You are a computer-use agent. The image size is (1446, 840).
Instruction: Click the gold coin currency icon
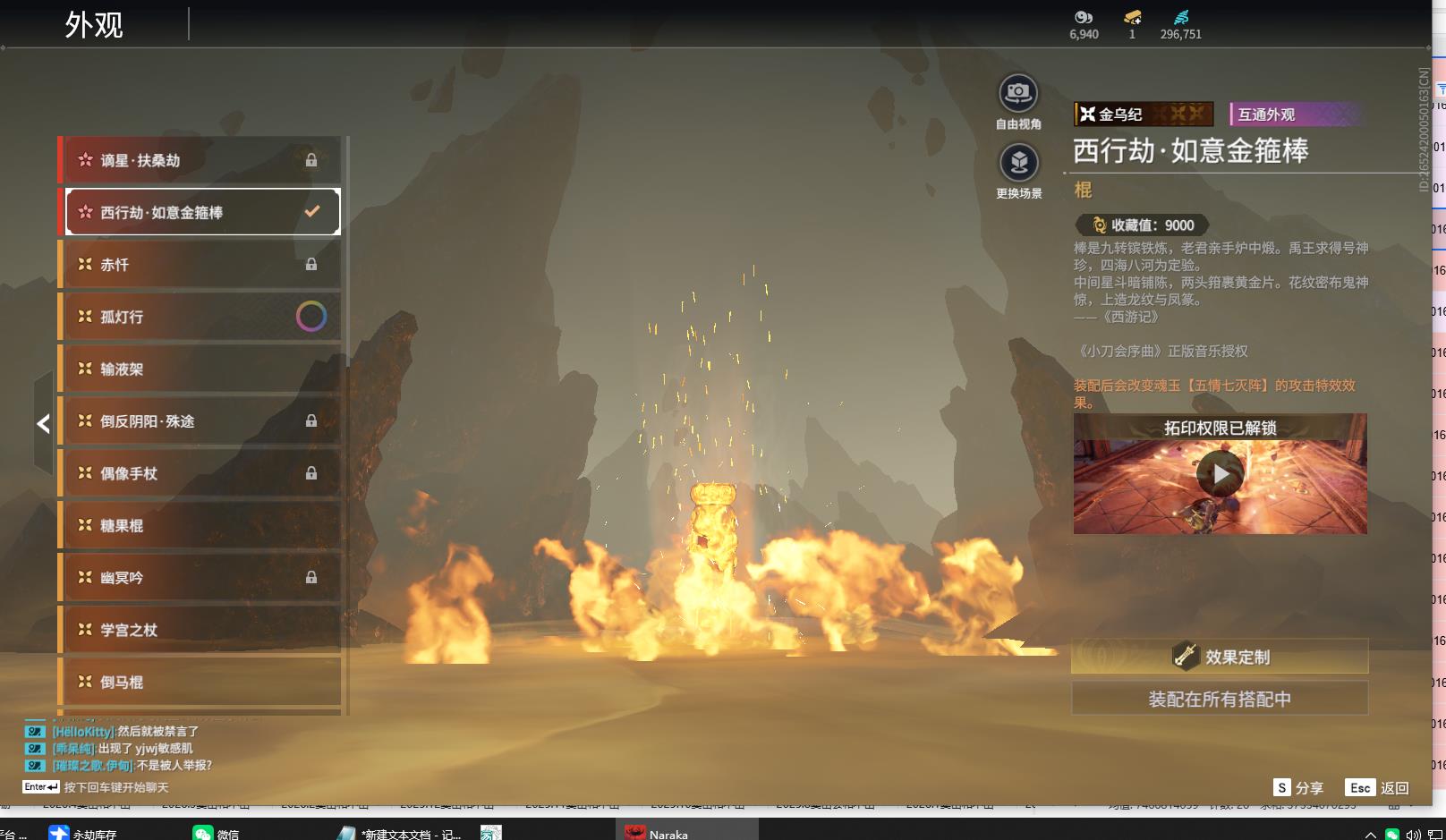(x=1083, y=17)
